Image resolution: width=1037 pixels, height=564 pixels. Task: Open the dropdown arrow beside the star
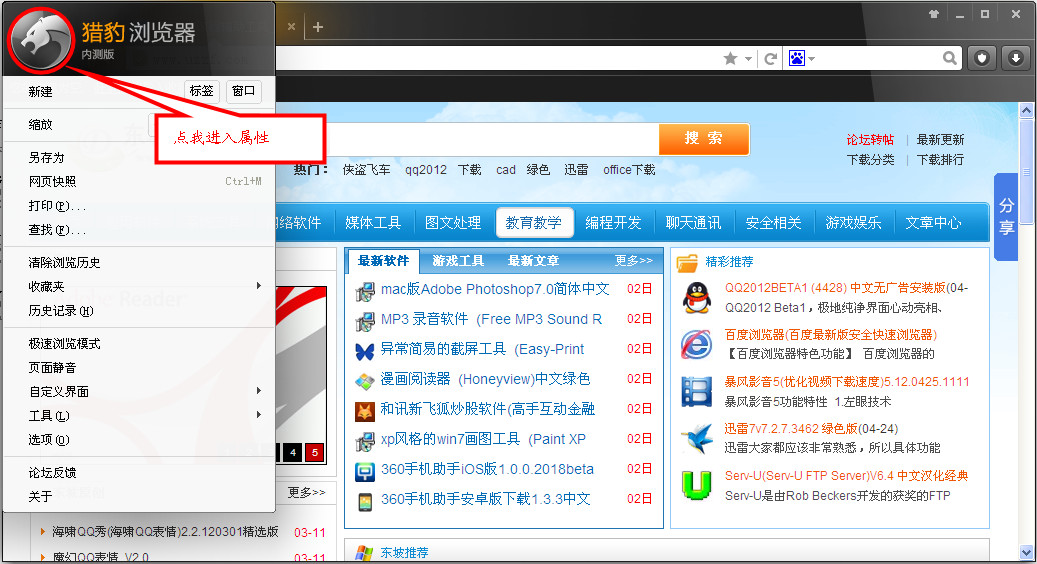coord(748,59)
